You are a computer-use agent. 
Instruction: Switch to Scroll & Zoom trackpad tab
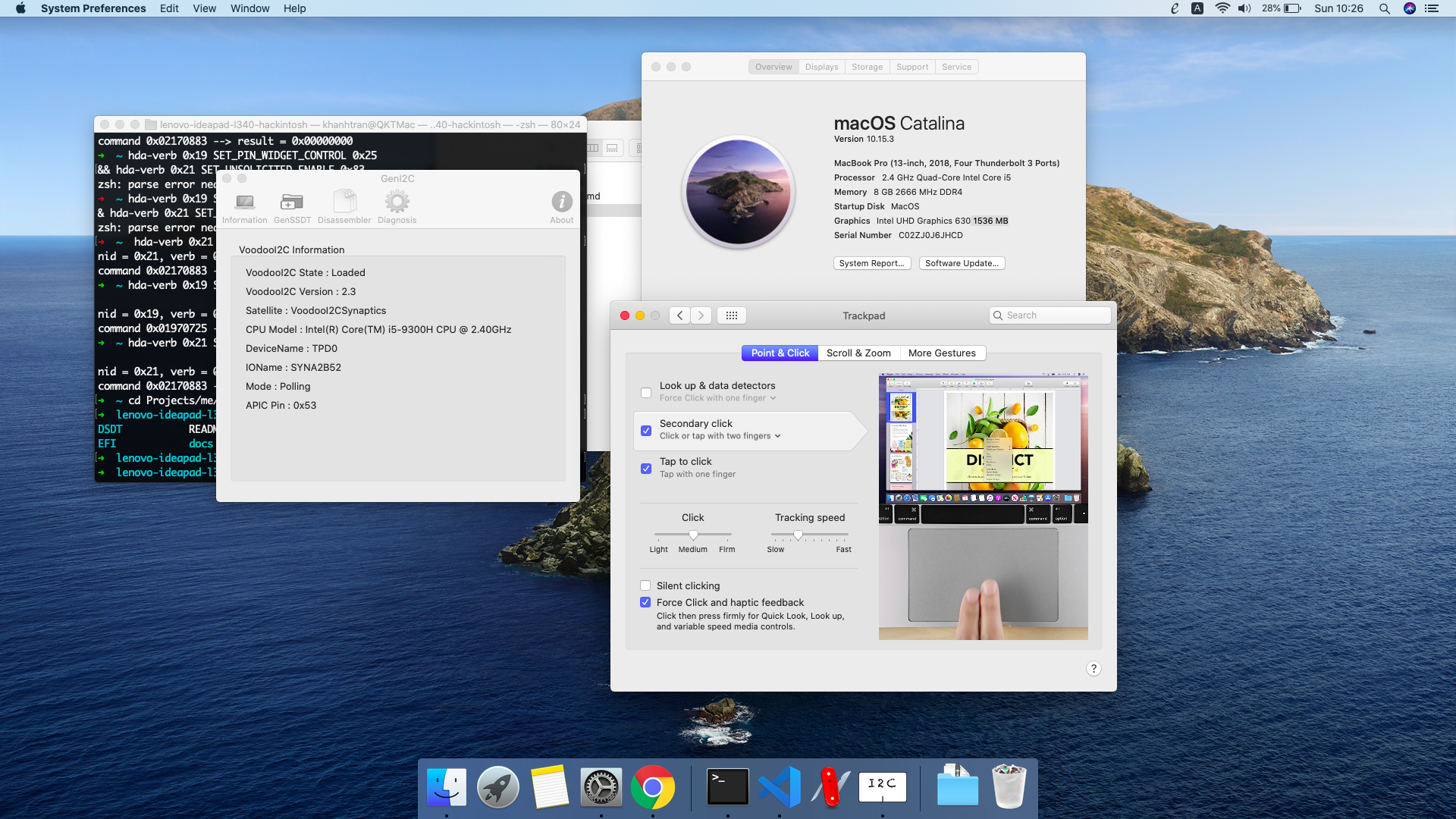(857, 353)
